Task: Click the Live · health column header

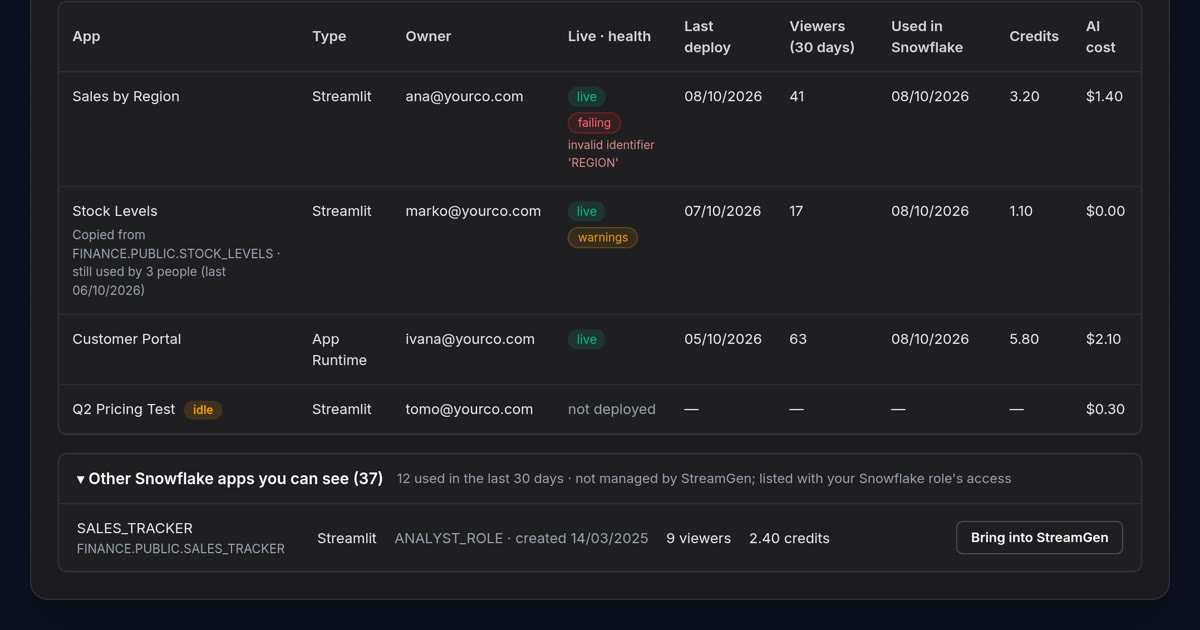Action: pyautogui.click(x=609, y=37)
